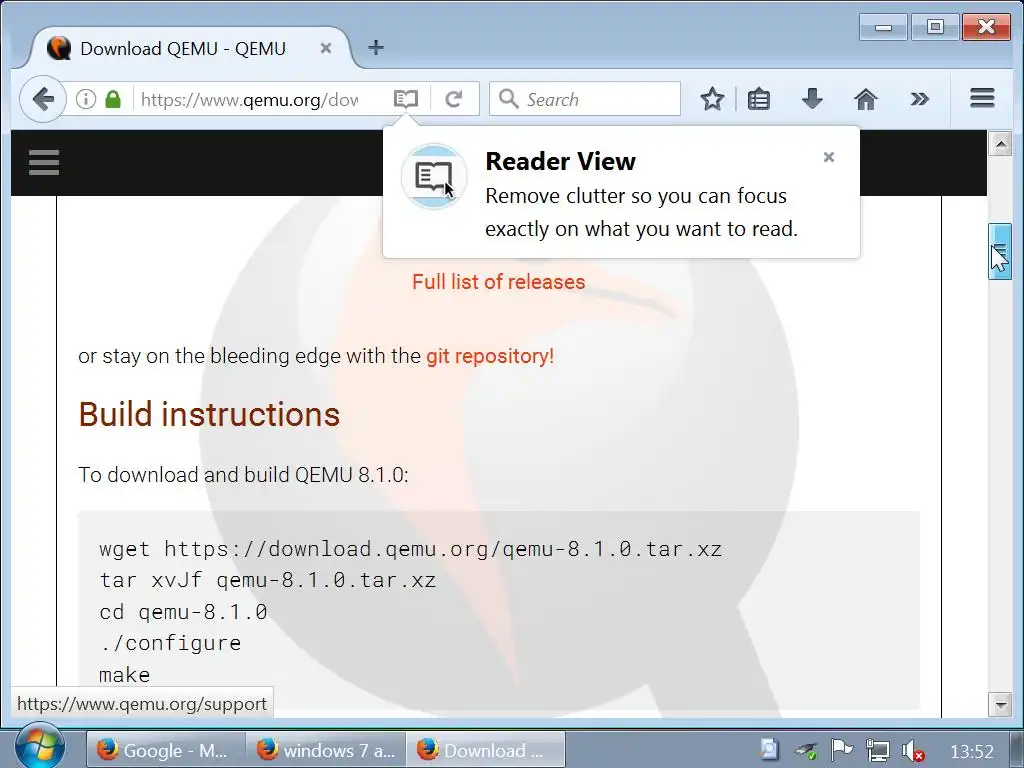Click the tar xvJf command line
Image resolution: width=1024 pixels, height=768 pixels.
point(267,580)
